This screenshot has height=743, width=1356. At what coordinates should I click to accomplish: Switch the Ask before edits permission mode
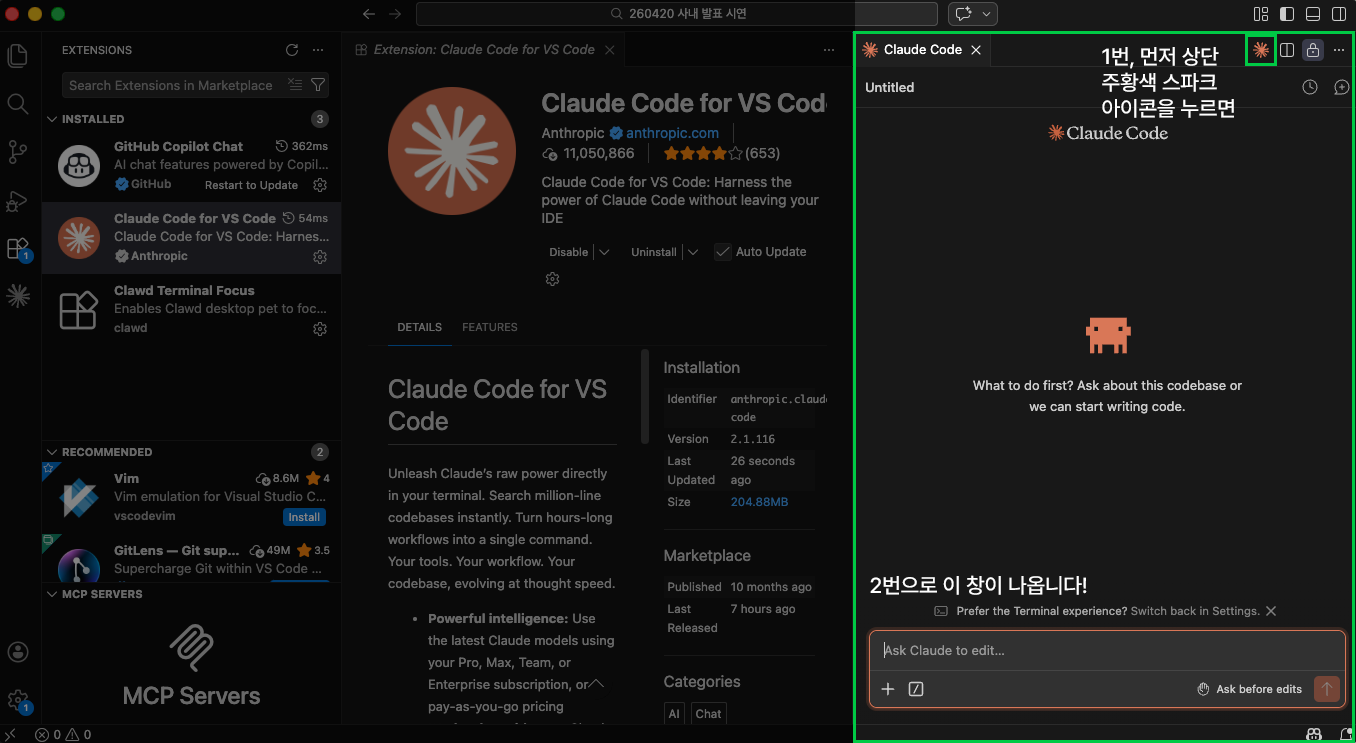tap(1250, 689)
